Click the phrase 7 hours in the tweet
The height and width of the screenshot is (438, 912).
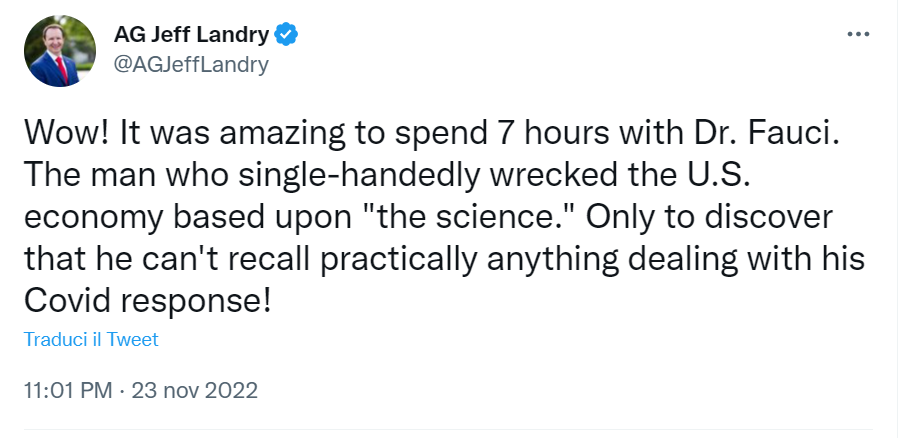point(537,134)
